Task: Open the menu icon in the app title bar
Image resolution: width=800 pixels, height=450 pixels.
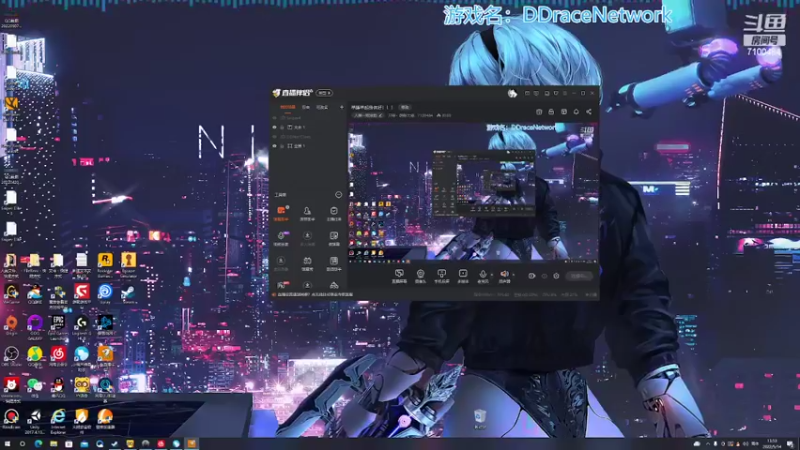Action: (x=565, y=93)
